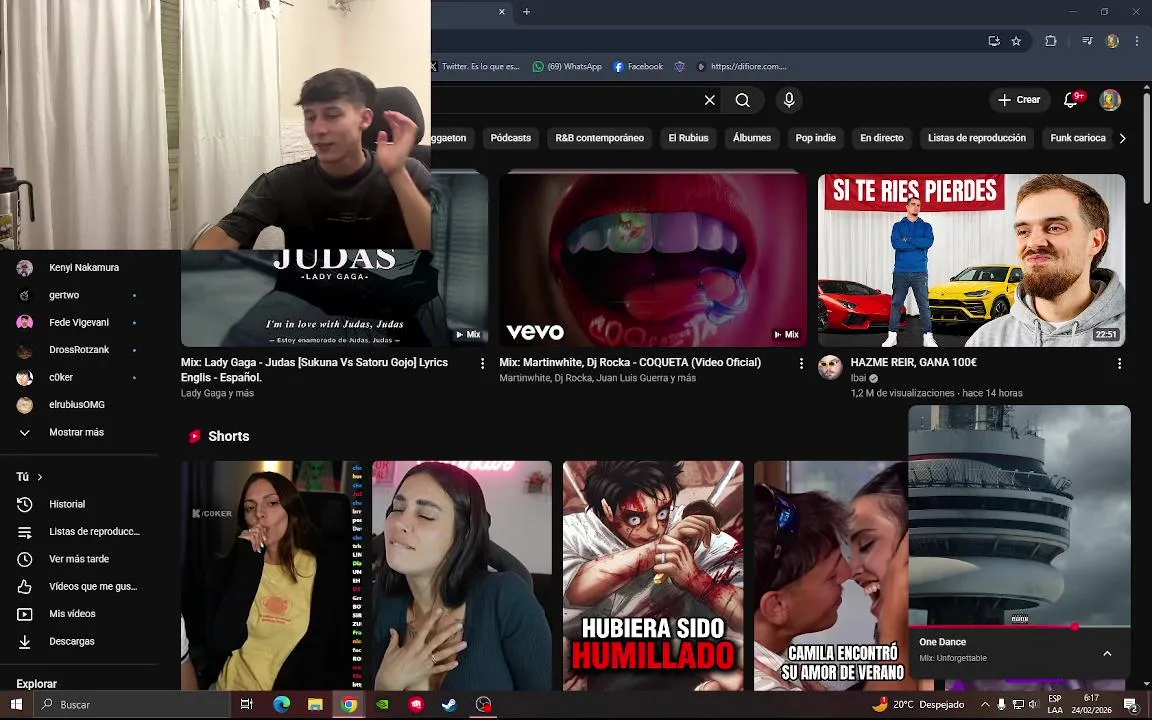The height and width of the screenshot is (720, 1152).
Task: Open the Chrome three-dot menu
Action: pyautogui.click(x=1136, y=41)
